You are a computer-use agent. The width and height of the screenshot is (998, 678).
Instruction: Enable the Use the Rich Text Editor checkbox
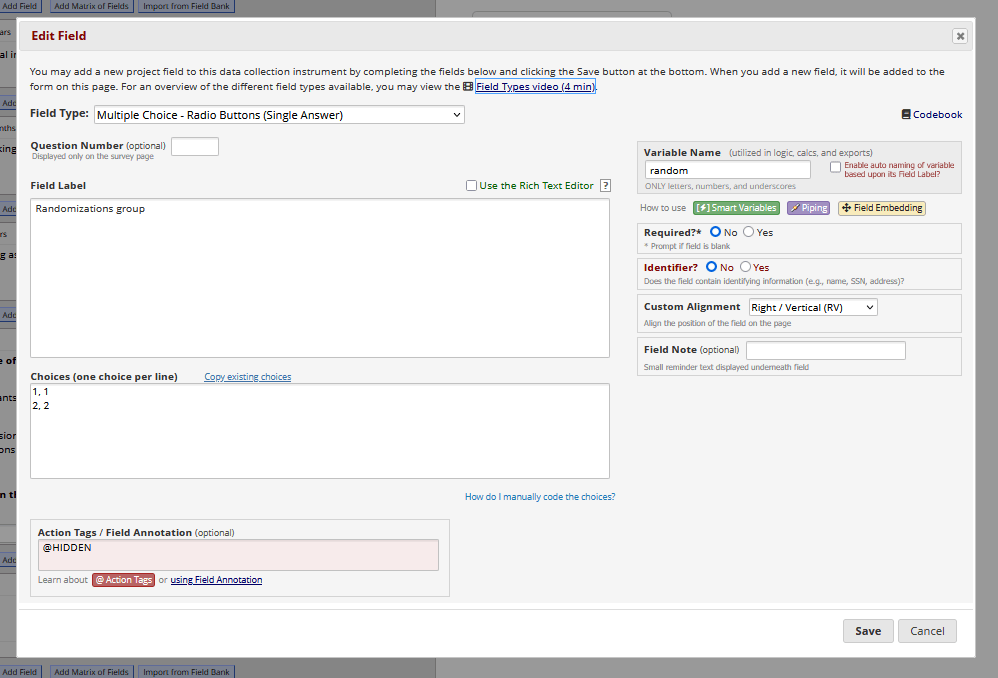pos(472,186)
